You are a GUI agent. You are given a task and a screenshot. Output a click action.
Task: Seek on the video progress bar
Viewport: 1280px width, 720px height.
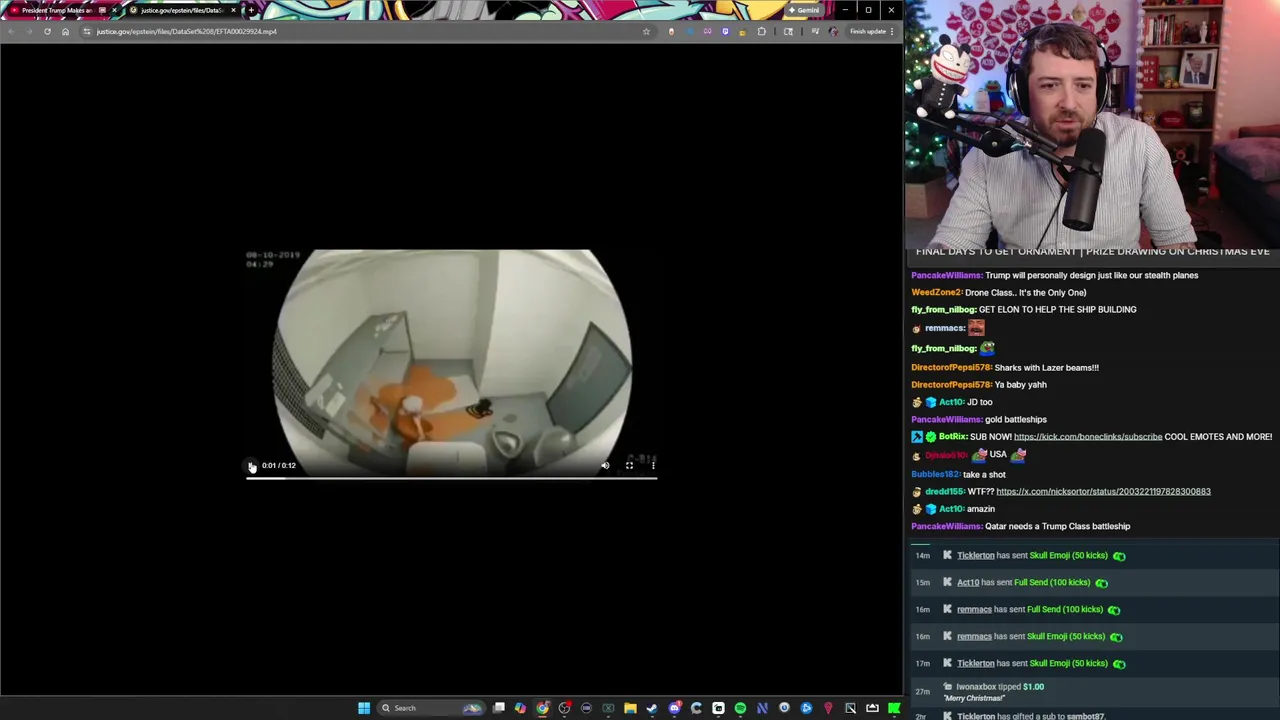click(452, 478)
